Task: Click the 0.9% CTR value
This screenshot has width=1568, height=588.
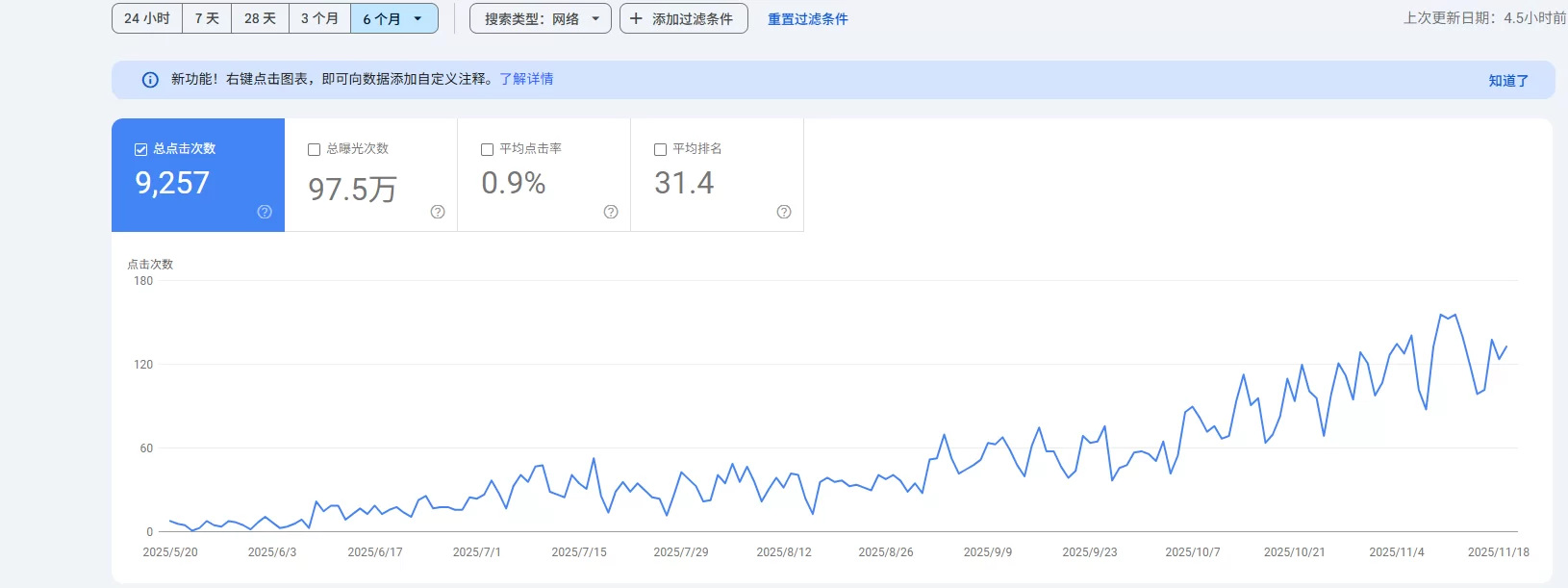Action: tap(514, 183)
